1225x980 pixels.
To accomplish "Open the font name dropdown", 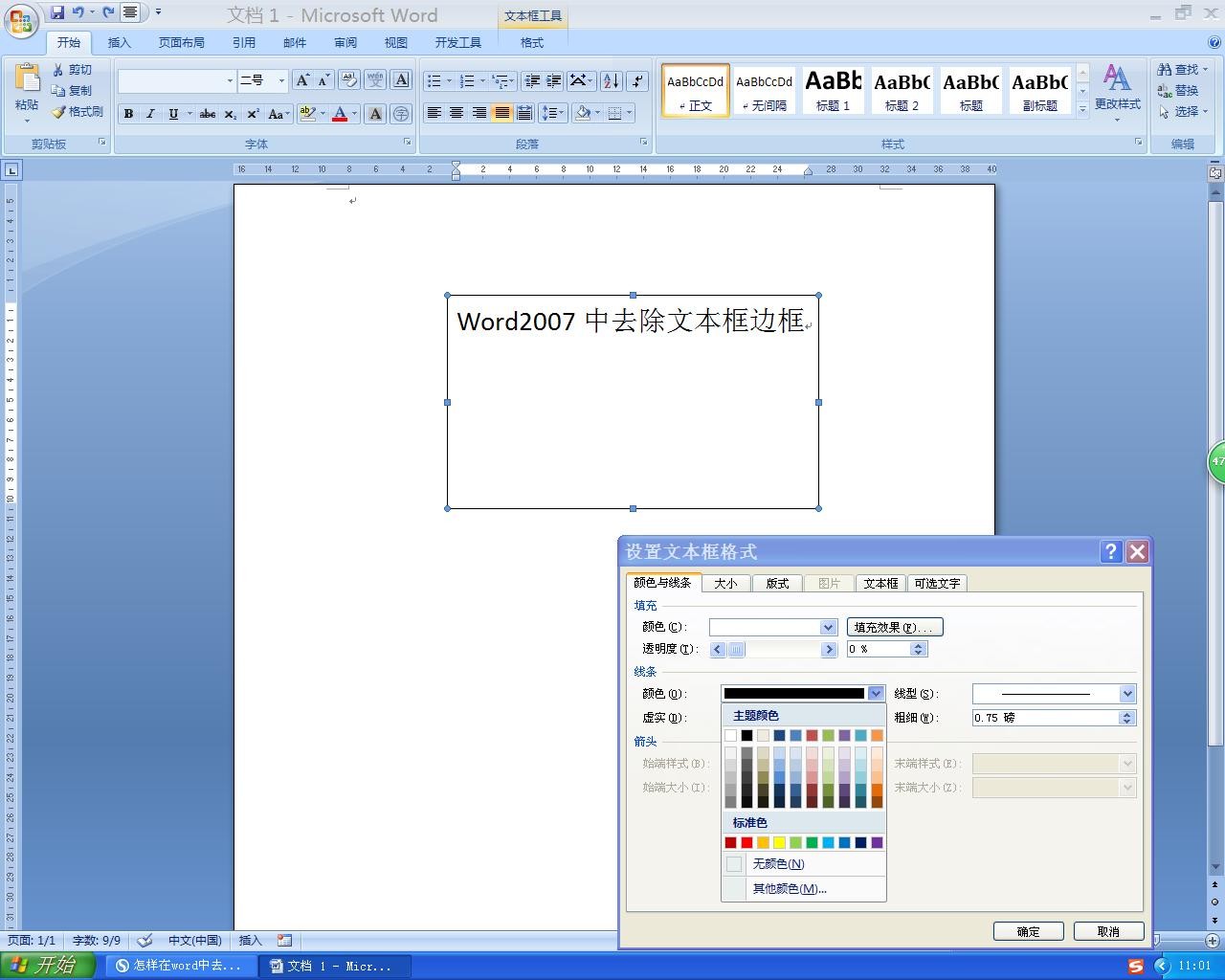I will tap(230, 81).
